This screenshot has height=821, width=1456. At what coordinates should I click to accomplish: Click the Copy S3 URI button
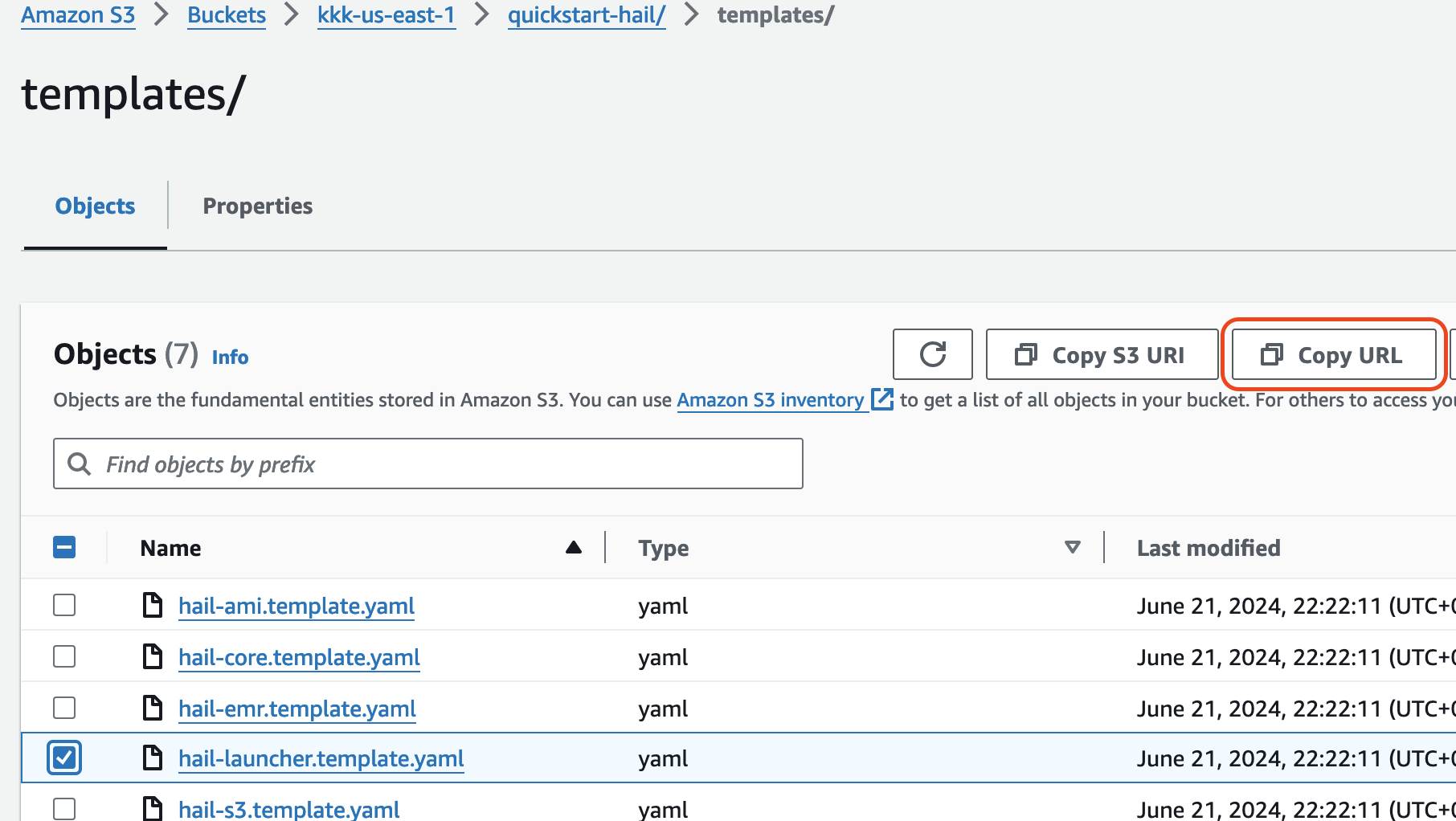tap(1102, 354)
